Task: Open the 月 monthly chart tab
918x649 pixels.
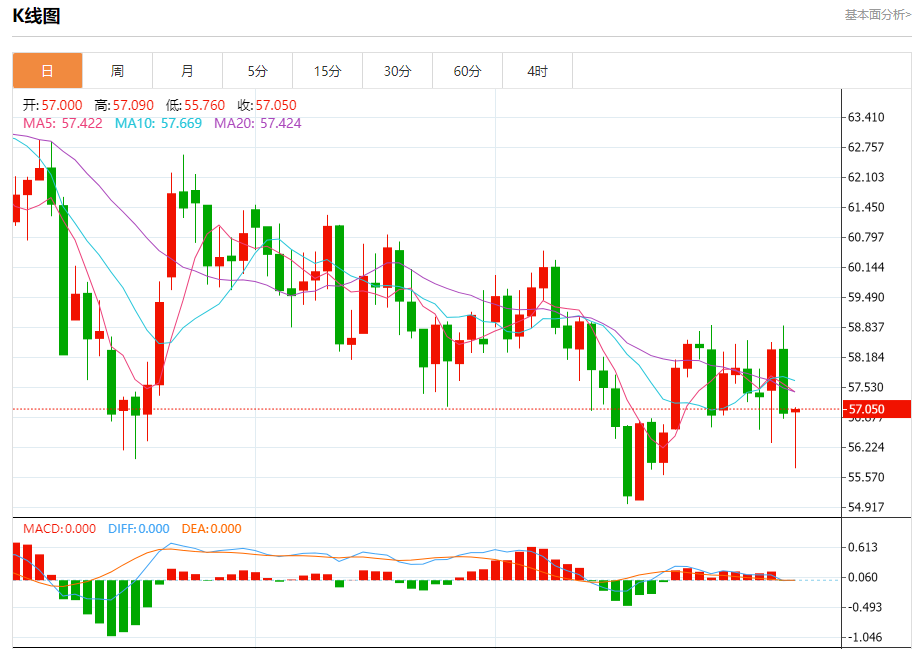Action: (187, 71)
